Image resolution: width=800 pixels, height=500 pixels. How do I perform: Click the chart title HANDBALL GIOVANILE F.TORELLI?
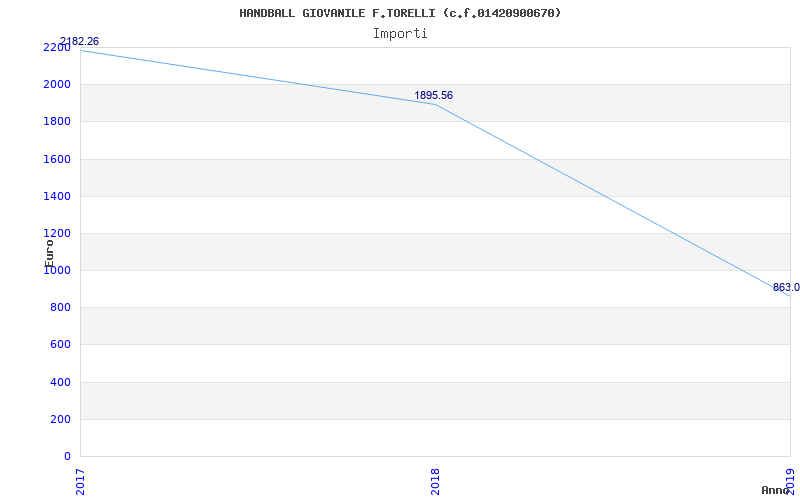[x=400, y=13]
